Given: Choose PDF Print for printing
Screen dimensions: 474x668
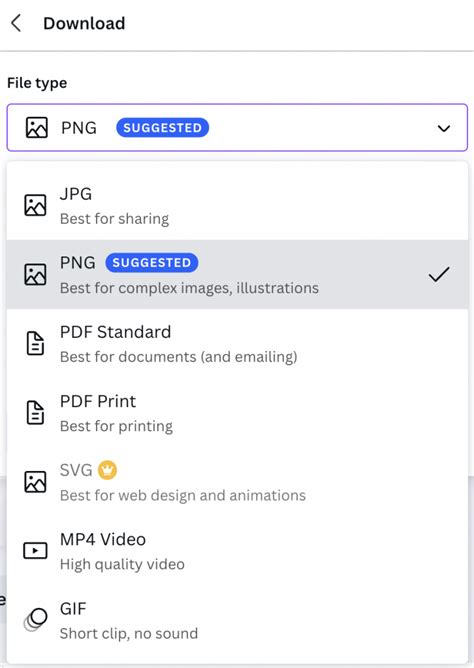Looking at the screenshot, I should pos(237,413).
